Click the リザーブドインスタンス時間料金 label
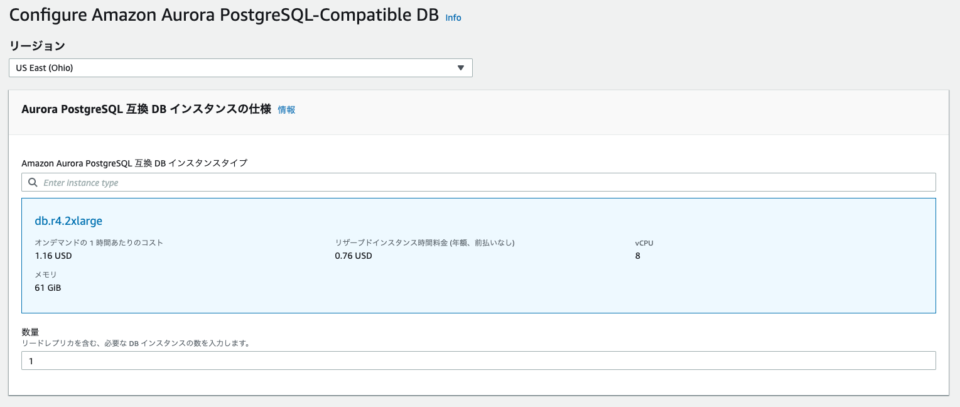Screen dimensions: 960x407 425,243
